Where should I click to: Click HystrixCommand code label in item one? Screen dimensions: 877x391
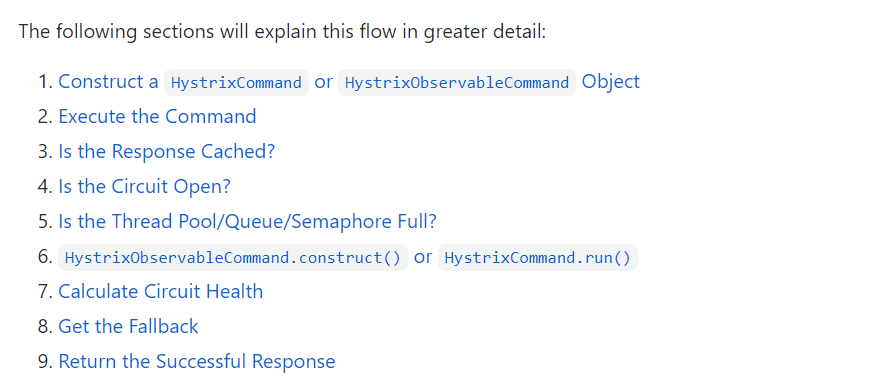pyautogui.click(x=236, y=83)
